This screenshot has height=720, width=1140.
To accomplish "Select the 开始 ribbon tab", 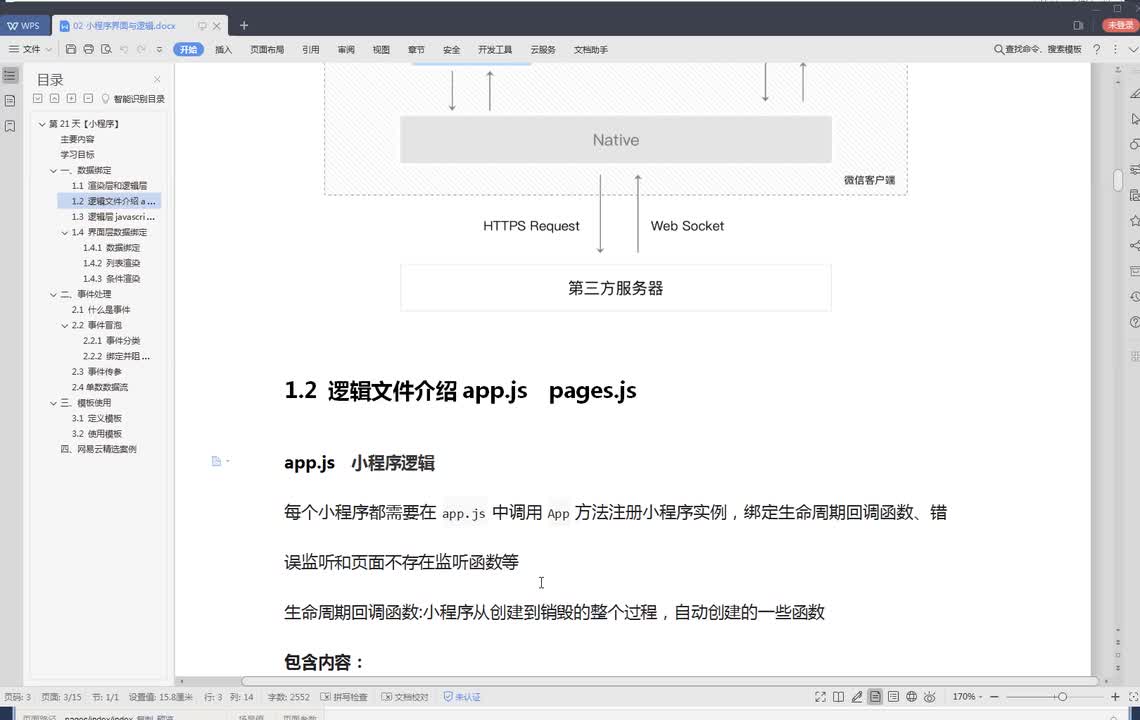I will [188, 49].
